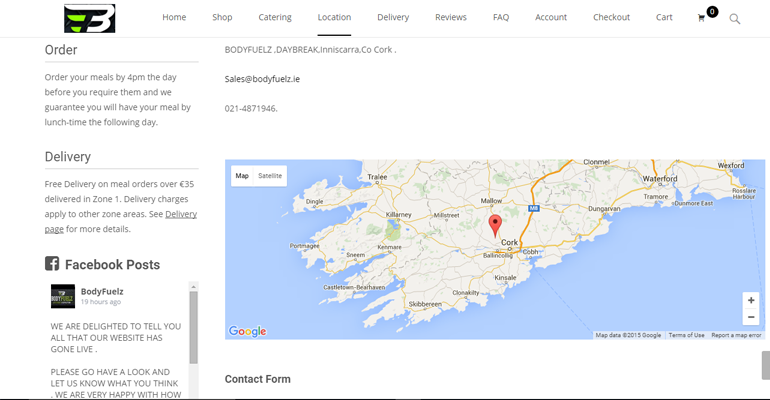Click the Facebook Posts heading
This screenshot has width=770, height=400.
tap(112, 265)
